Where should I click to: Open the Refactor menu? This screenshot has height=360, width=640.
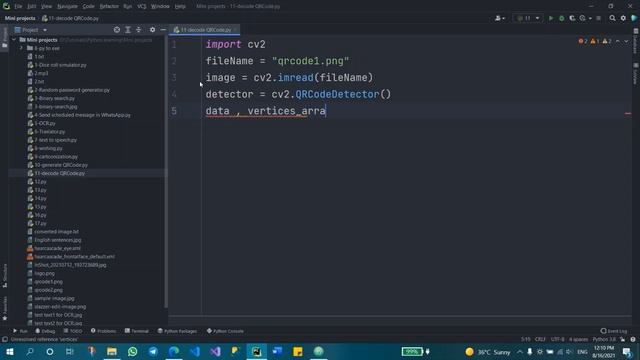pos(109,7)
